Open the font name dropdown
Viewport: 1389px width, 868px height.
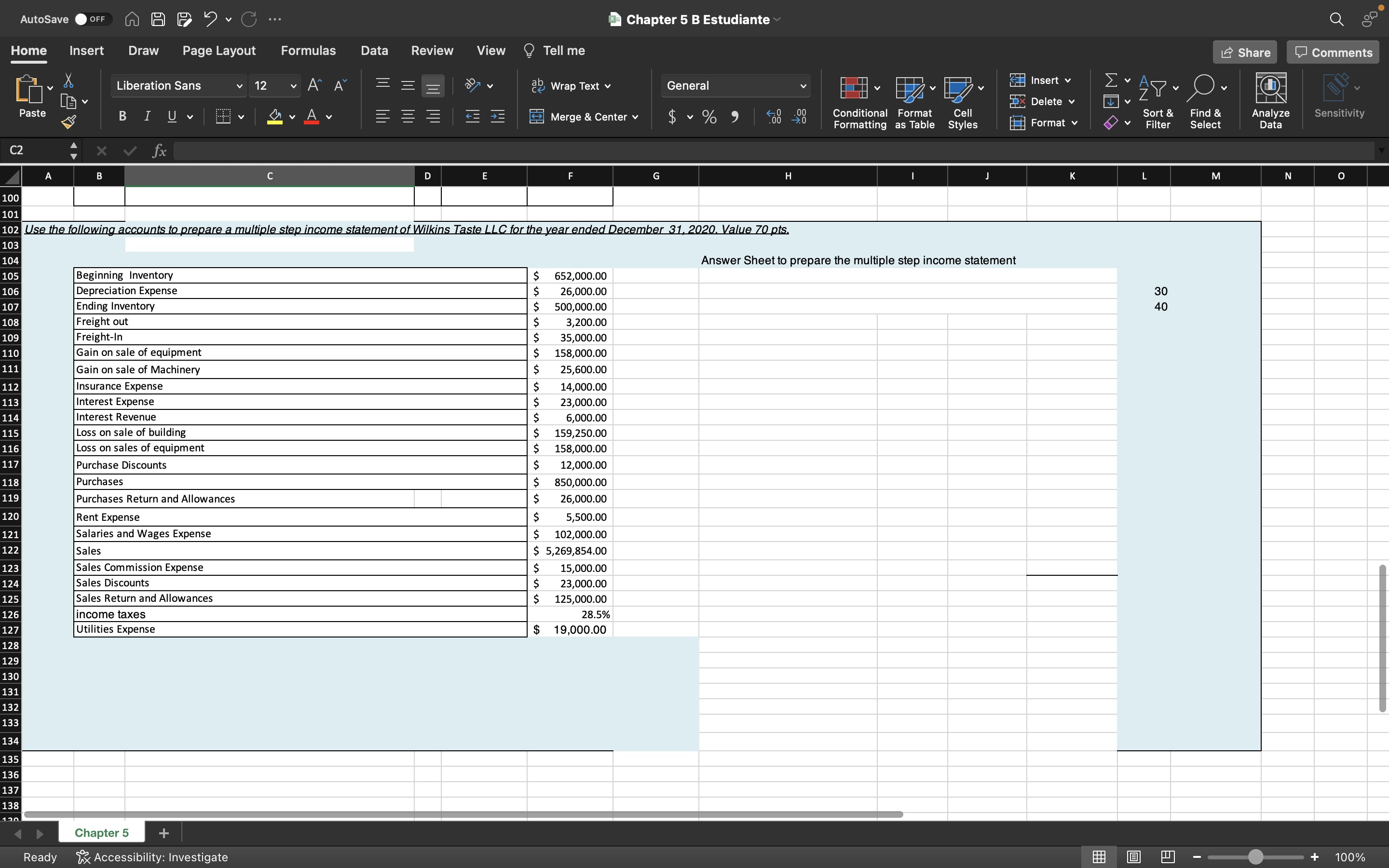(x=239, y=86)
